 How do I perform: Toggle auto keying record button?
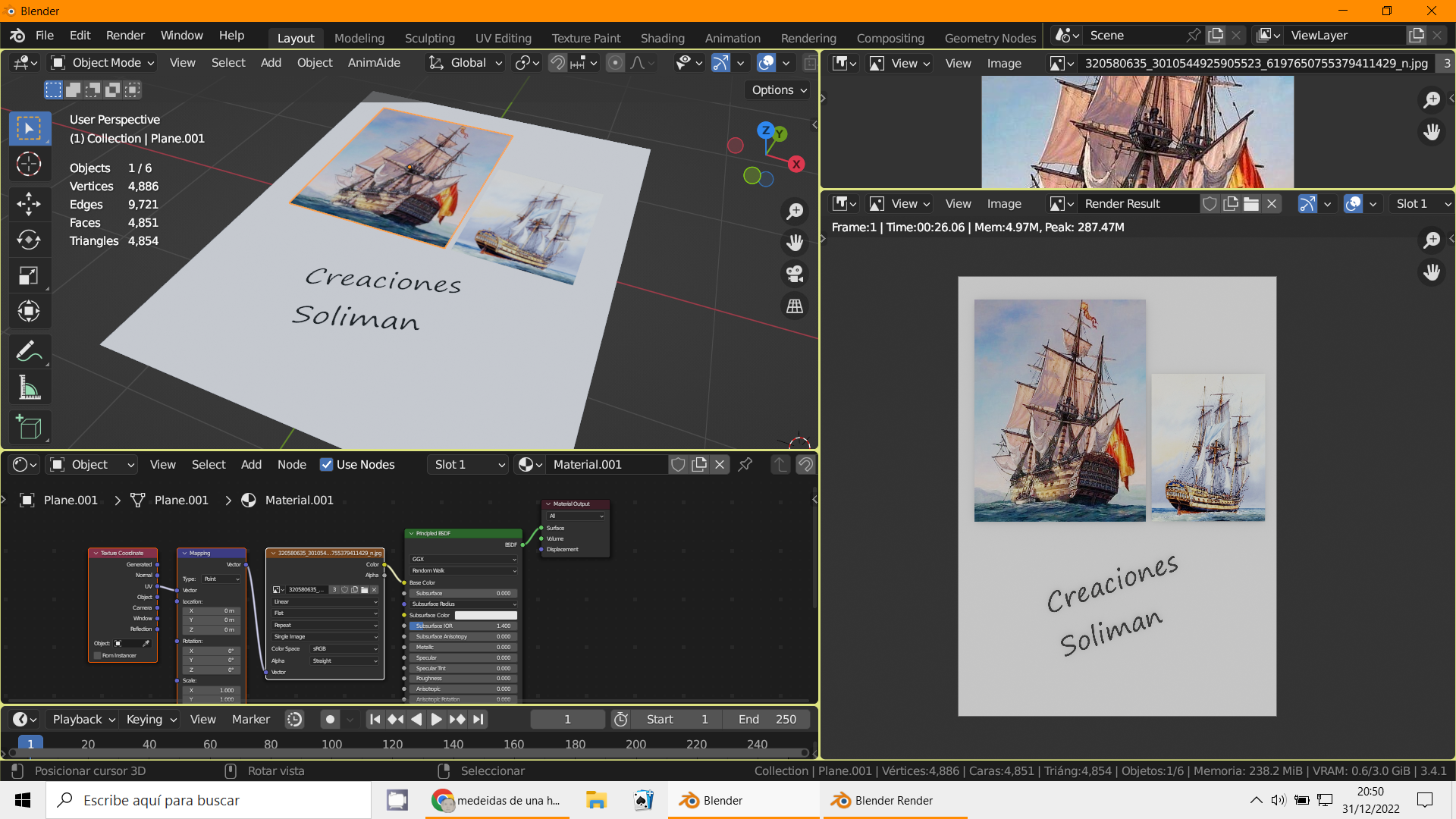pos(330,720)
